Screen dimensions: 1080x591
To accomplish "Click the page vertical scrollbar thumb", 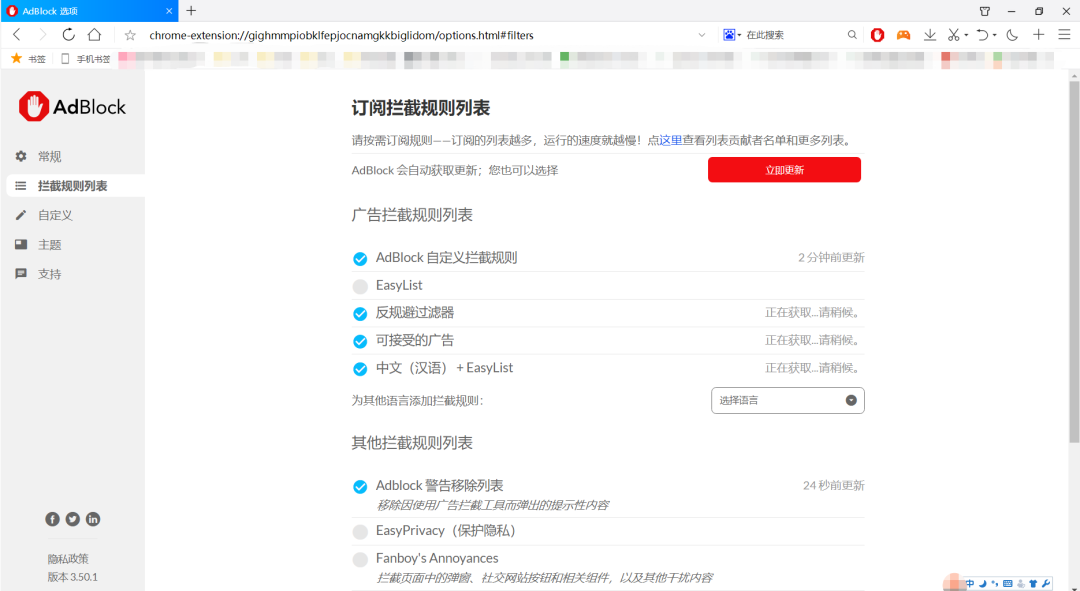I will [x=1074, y=262].
